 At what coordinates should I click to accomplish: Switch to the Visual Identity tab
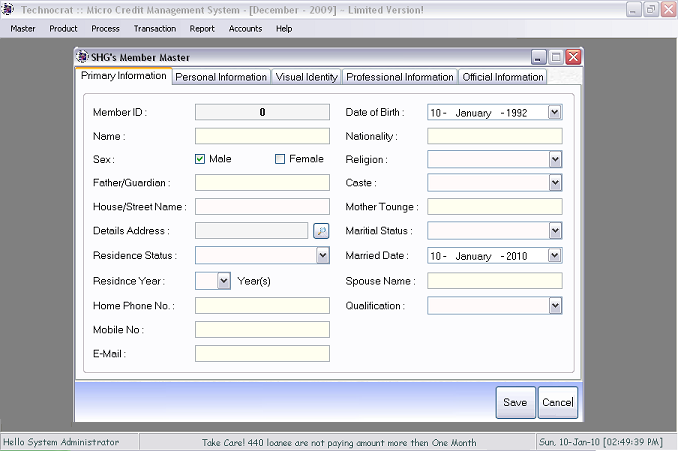307,77
